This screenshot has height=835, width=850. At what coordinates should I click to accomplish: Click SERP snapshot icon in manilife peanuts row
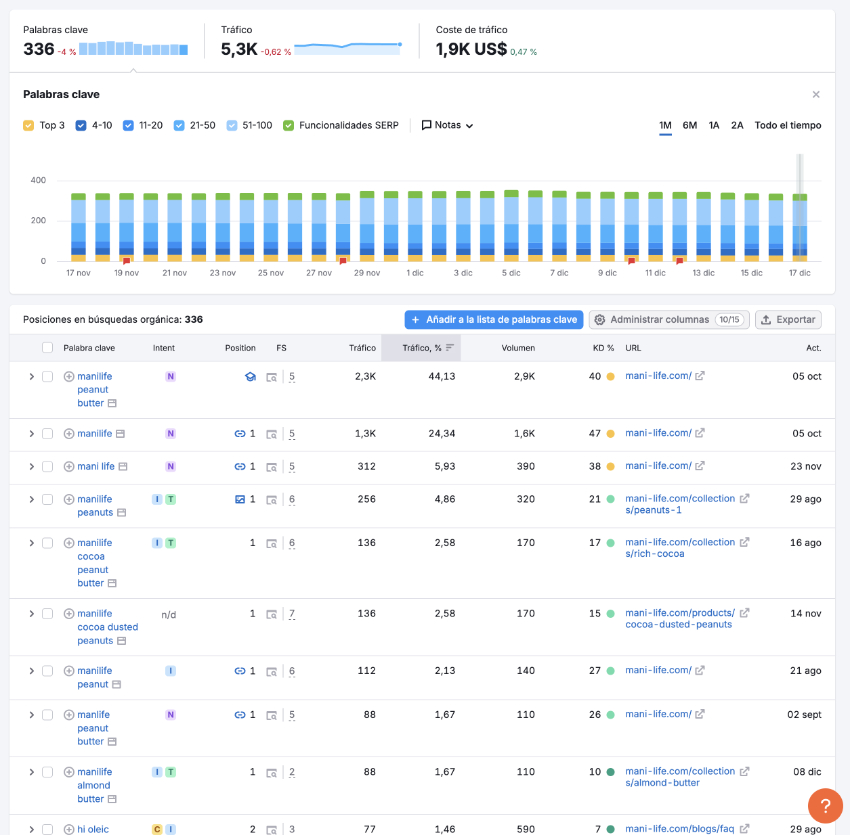click(x=272, y=499)
